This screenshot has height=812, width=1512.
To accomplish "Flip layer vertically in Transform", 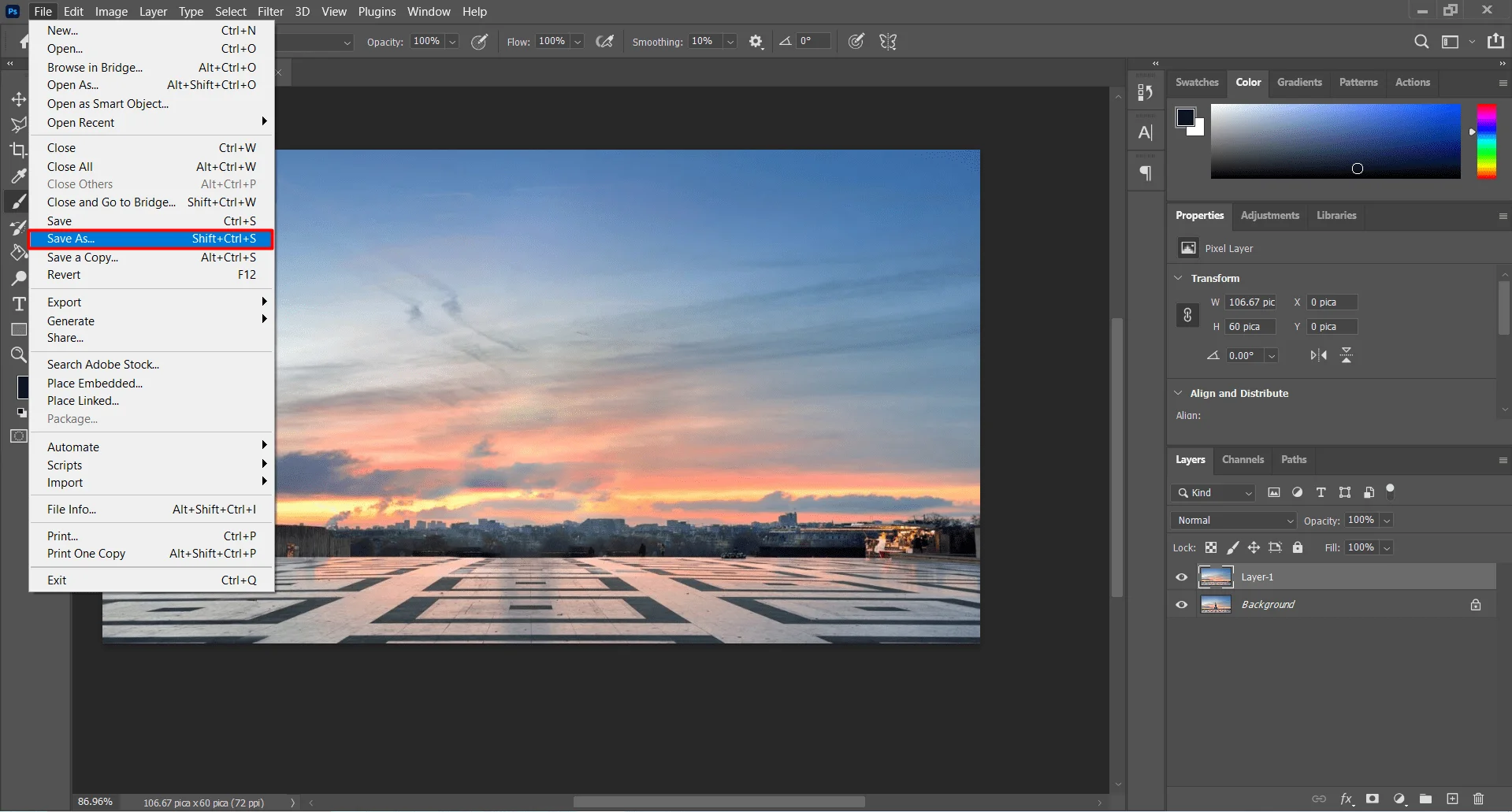I will point(1347,355).
